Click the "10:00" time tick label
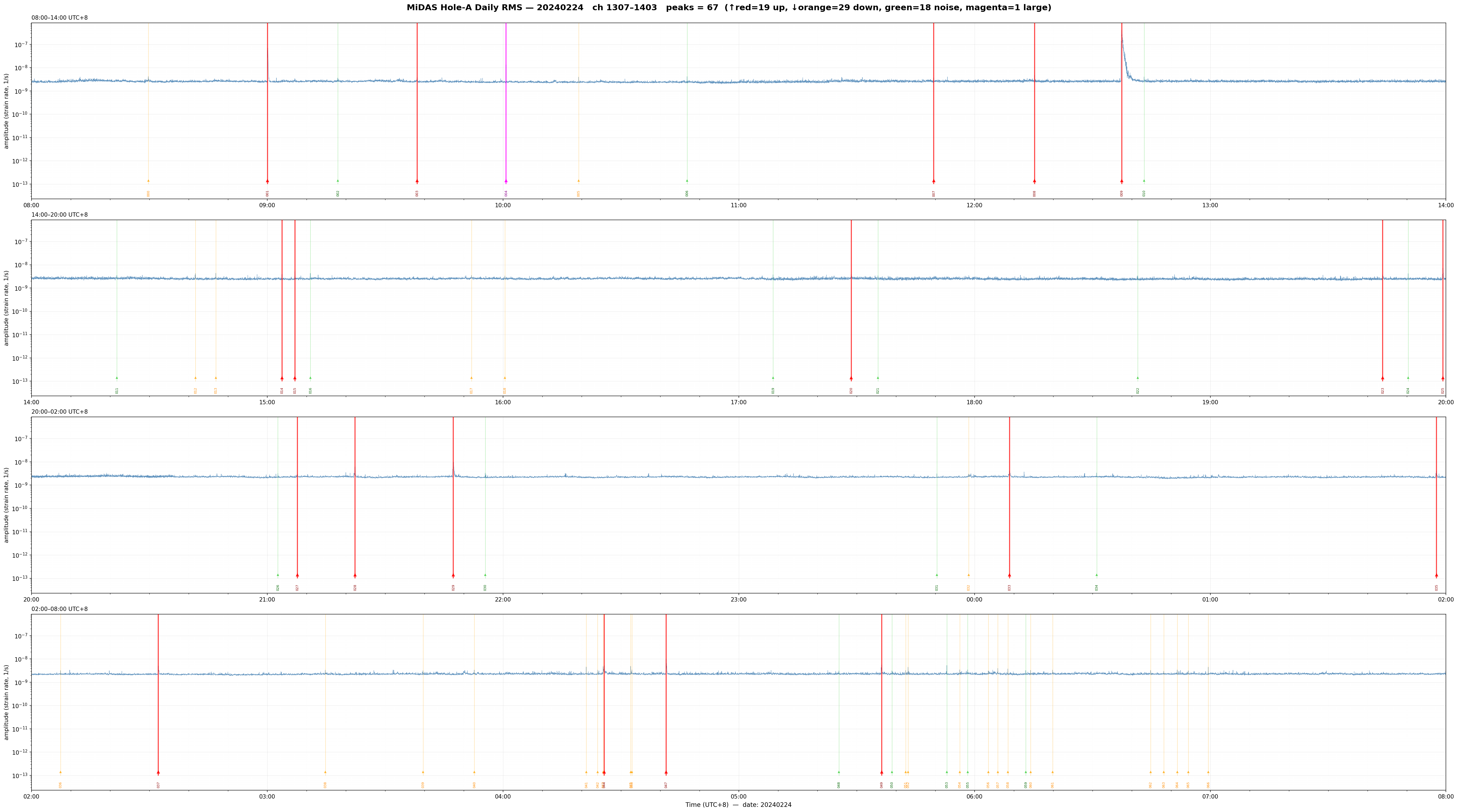This screenshot has width=1458, height=812. click(x=503, y=205)
